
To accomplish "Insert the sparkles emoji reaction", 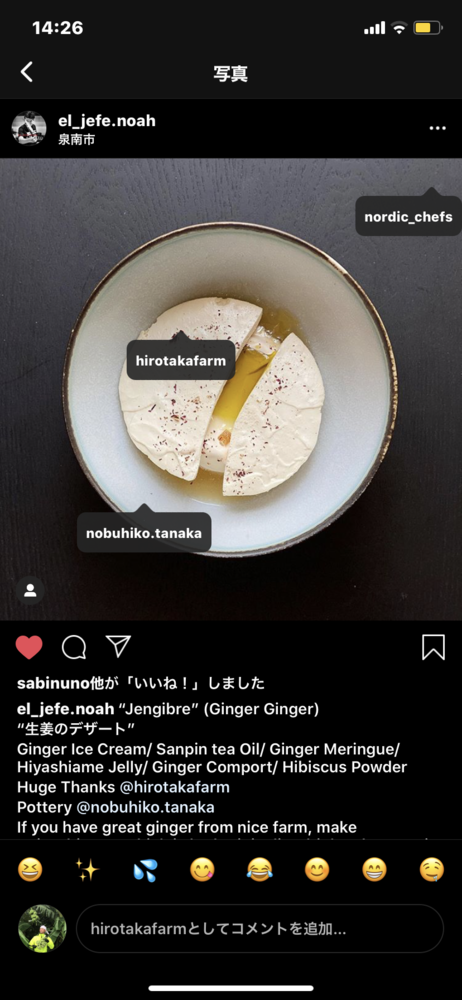I will pyautogui.click(x=87, y=869).
